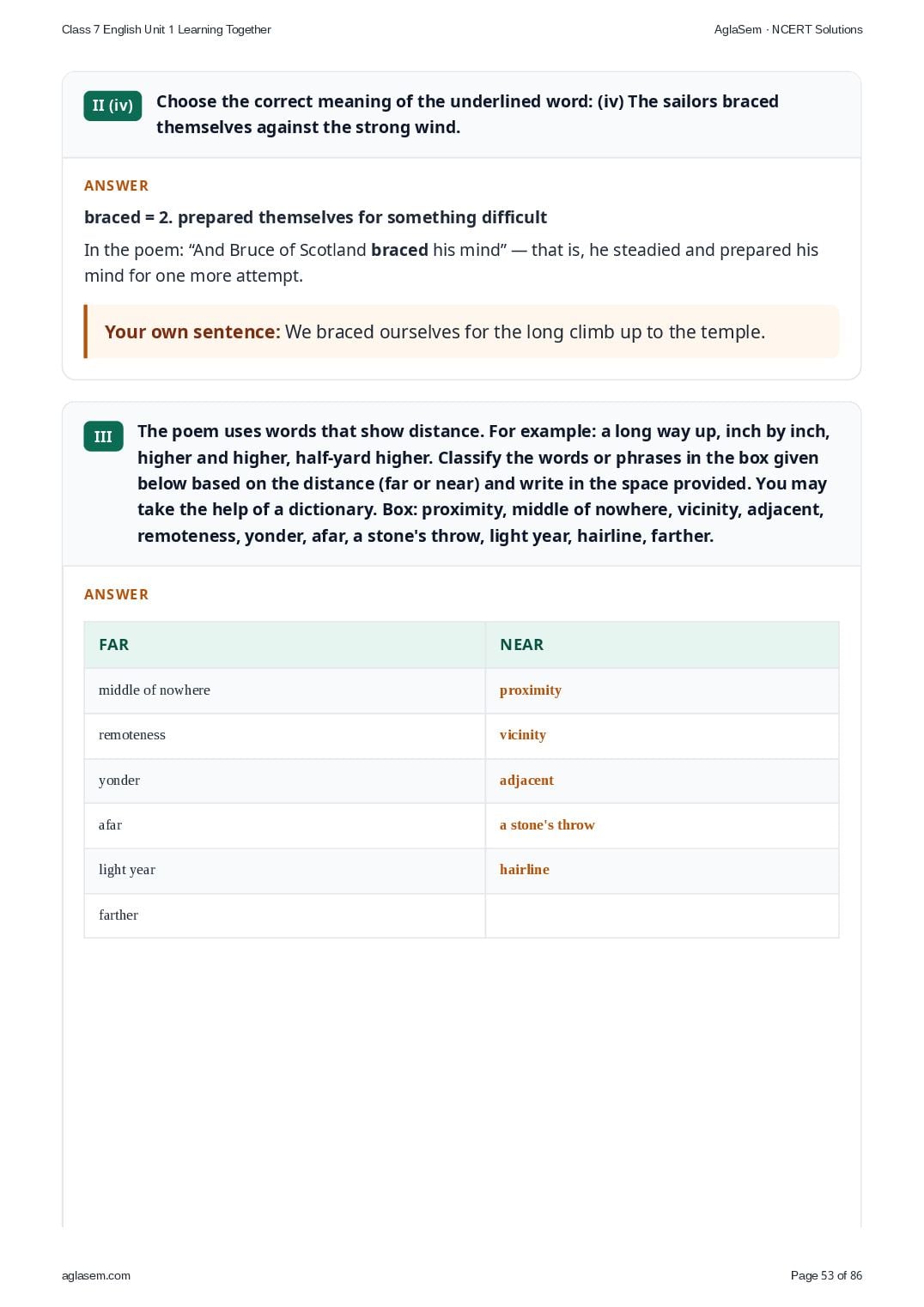The width and height of the screenshot is (924, 1307).
Task: Click the Class 7 English Unit 1 header
Action: click(x=167, y=29)
